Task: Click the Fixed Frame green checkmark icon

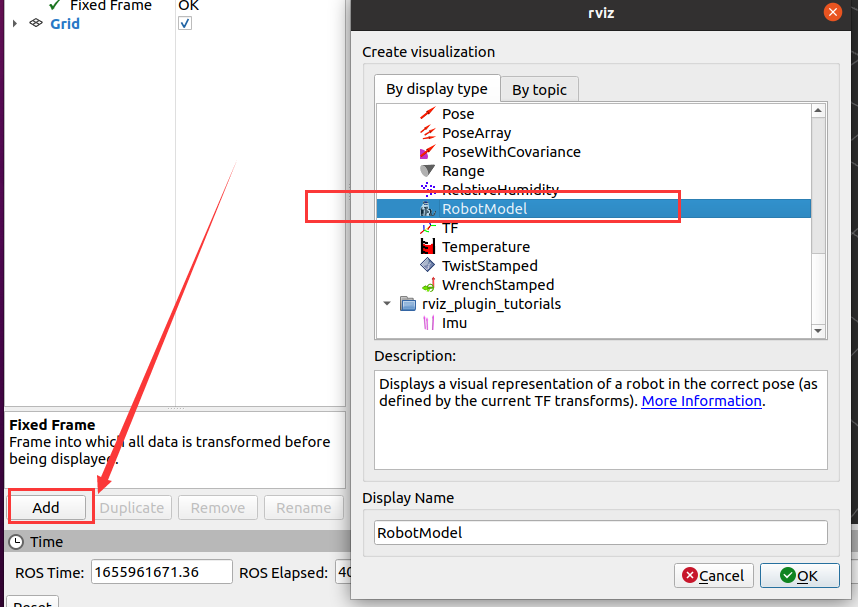Action: click(54, 5)
